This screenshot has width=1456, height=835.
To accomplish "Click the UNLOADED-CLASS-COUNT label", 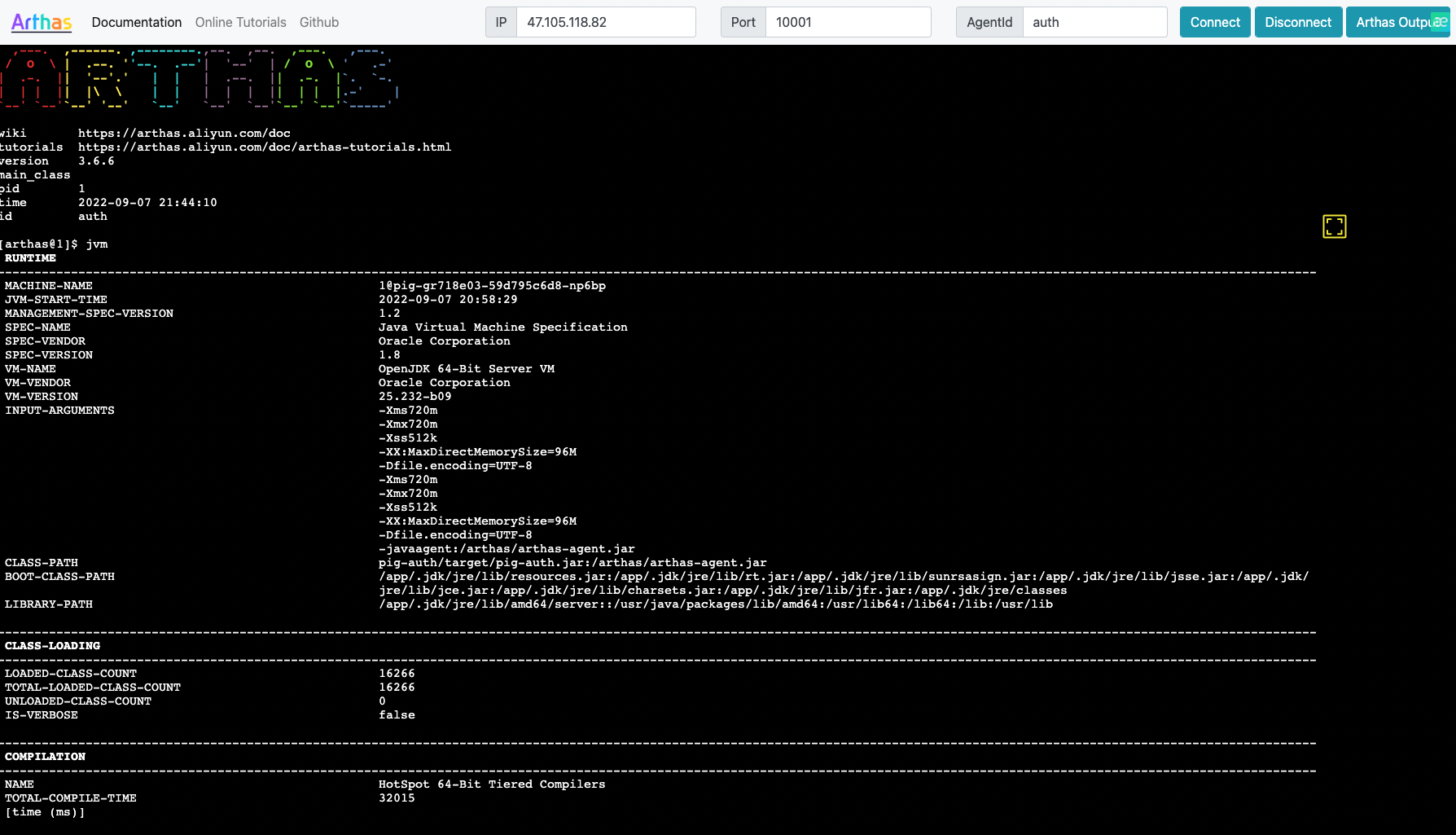I will [x=78, y=701].
